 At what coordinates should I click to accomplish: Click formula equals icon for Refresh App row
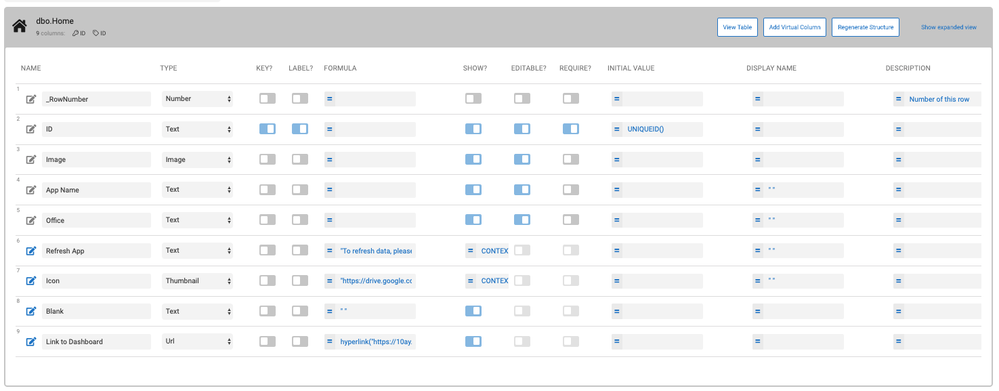(x=329, y=251)
